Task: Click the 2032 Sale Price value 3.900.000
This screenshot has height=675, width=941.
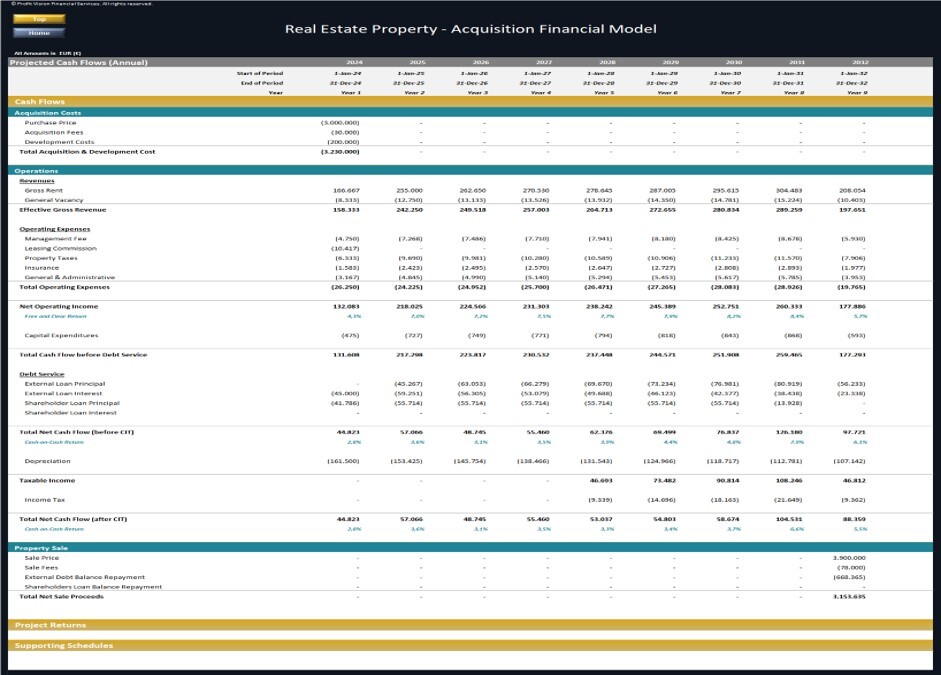Action: coord(849,558)
